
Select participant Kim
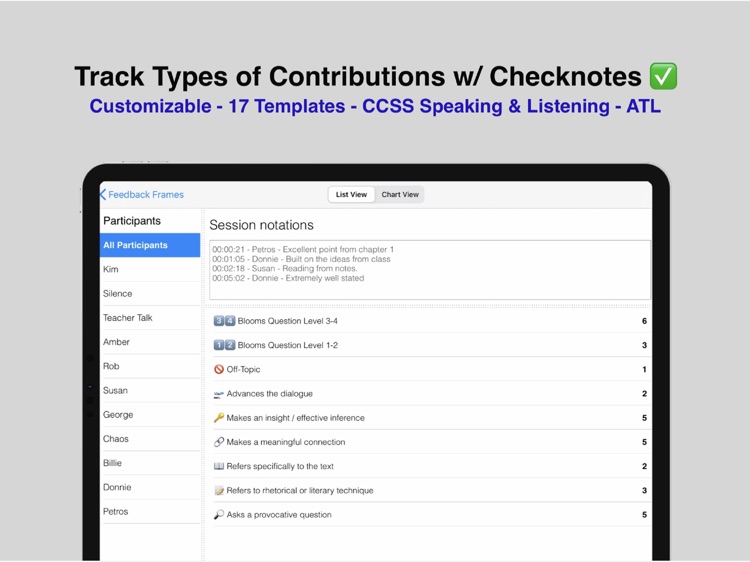coord(150,269)
